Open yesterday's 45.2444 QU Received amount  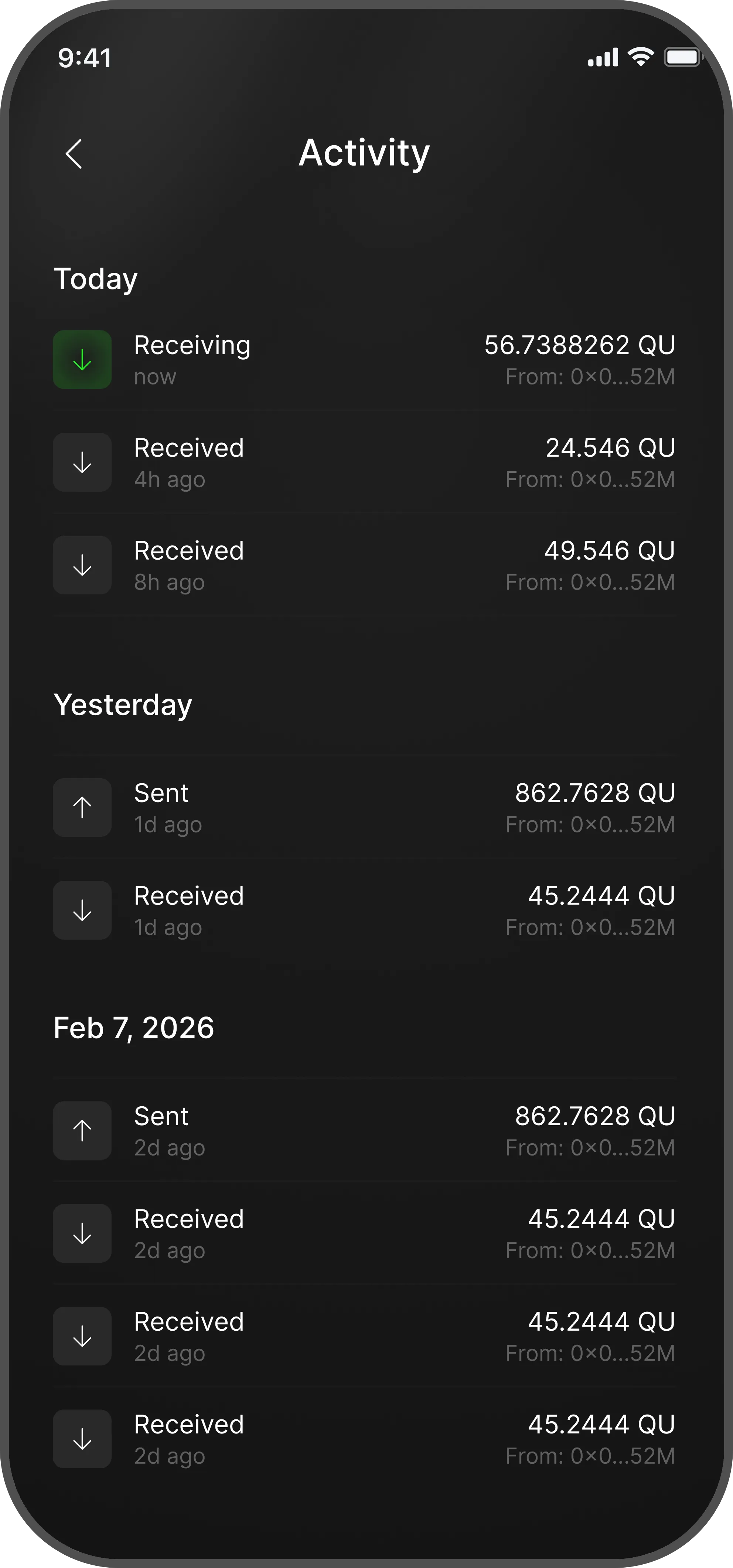click(x=601, y=896)
